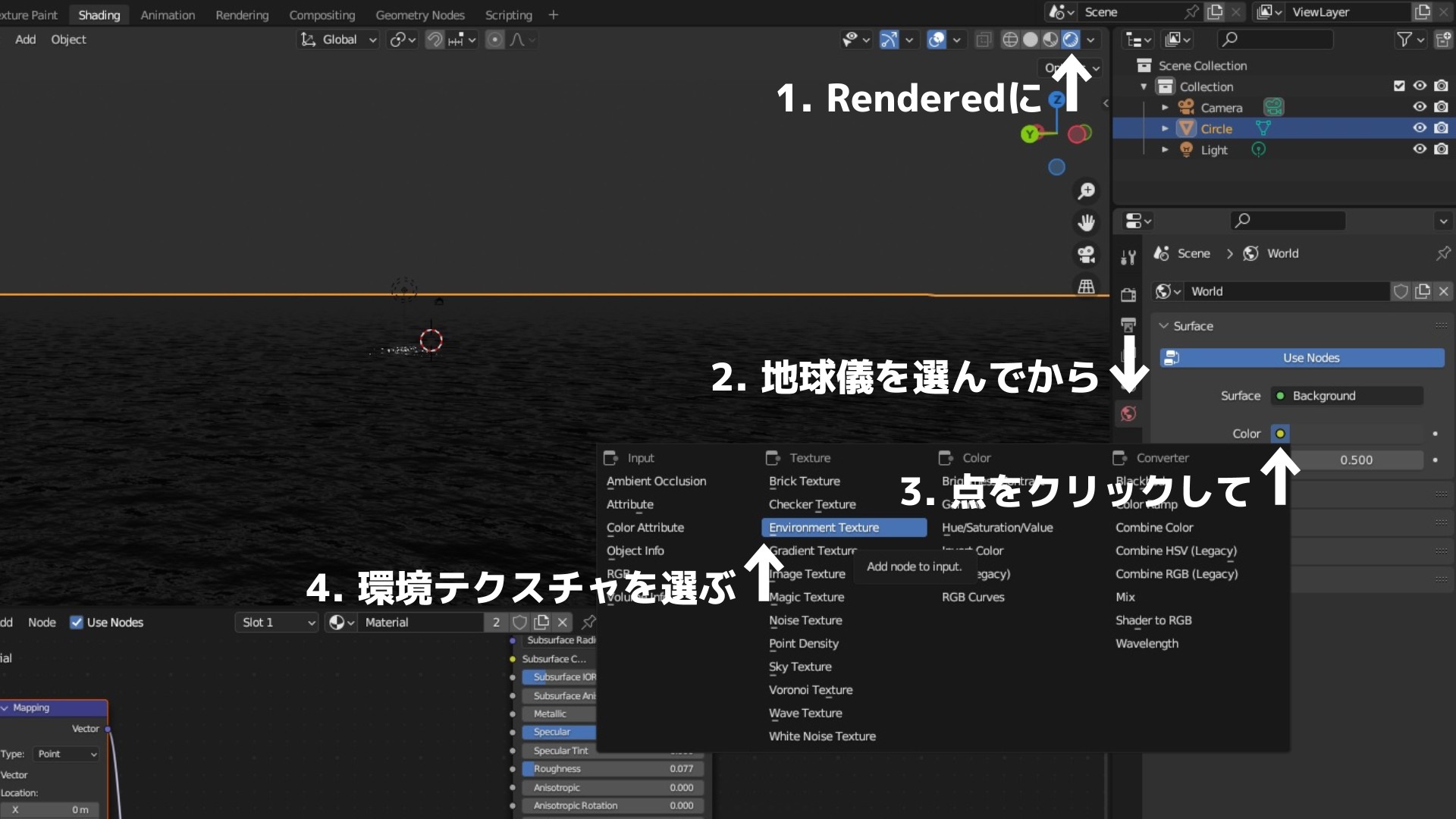
Task: Open the World properties tab icon
Action: [1128, 413]
